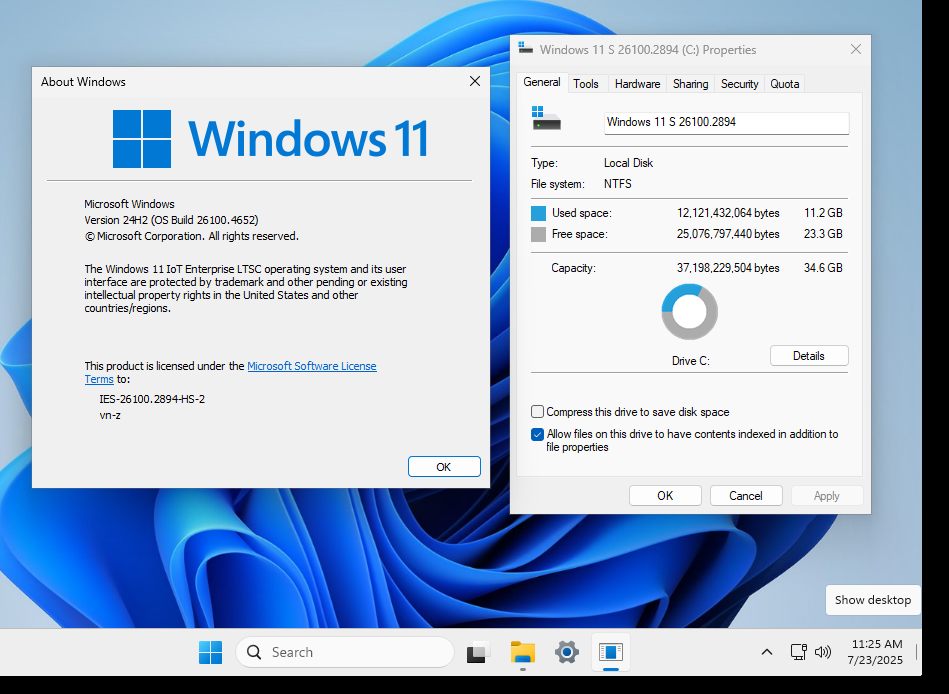Open the Hardware tab
The width and height of the screenshot is (949, 694).
tap(637, 83)
